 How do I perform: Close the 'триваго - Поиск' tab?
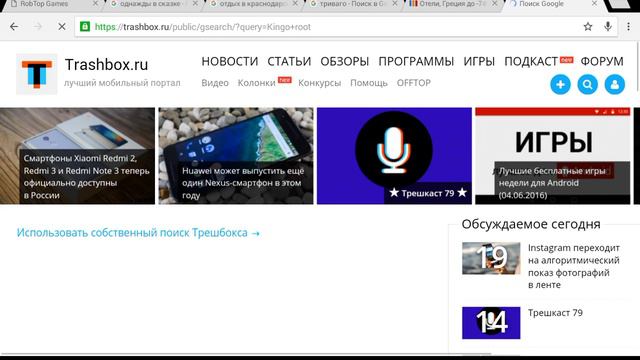(395, 4)
